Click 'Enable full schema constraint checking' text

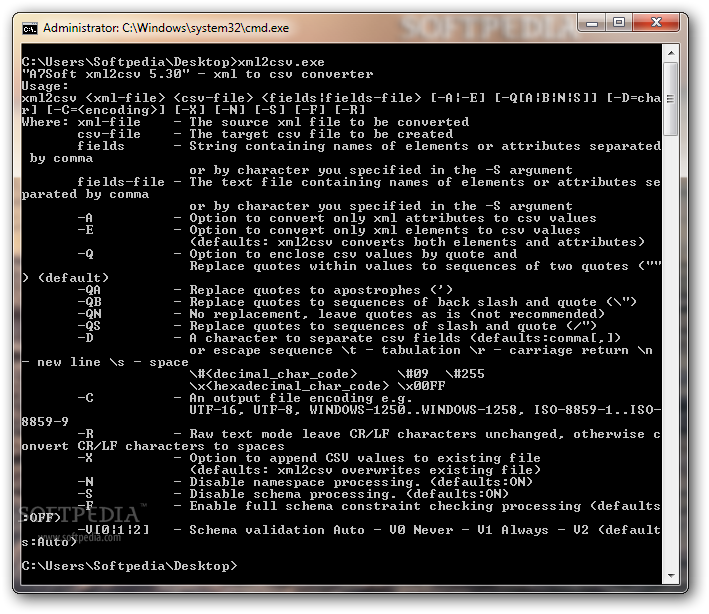click(341, 506)
